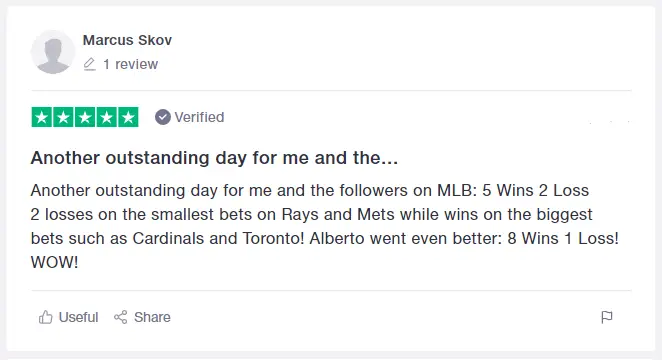The height and width of the screenshot is (360, 662).
Task: Click the "WOW!" line of the review
Action: [54, 263]
